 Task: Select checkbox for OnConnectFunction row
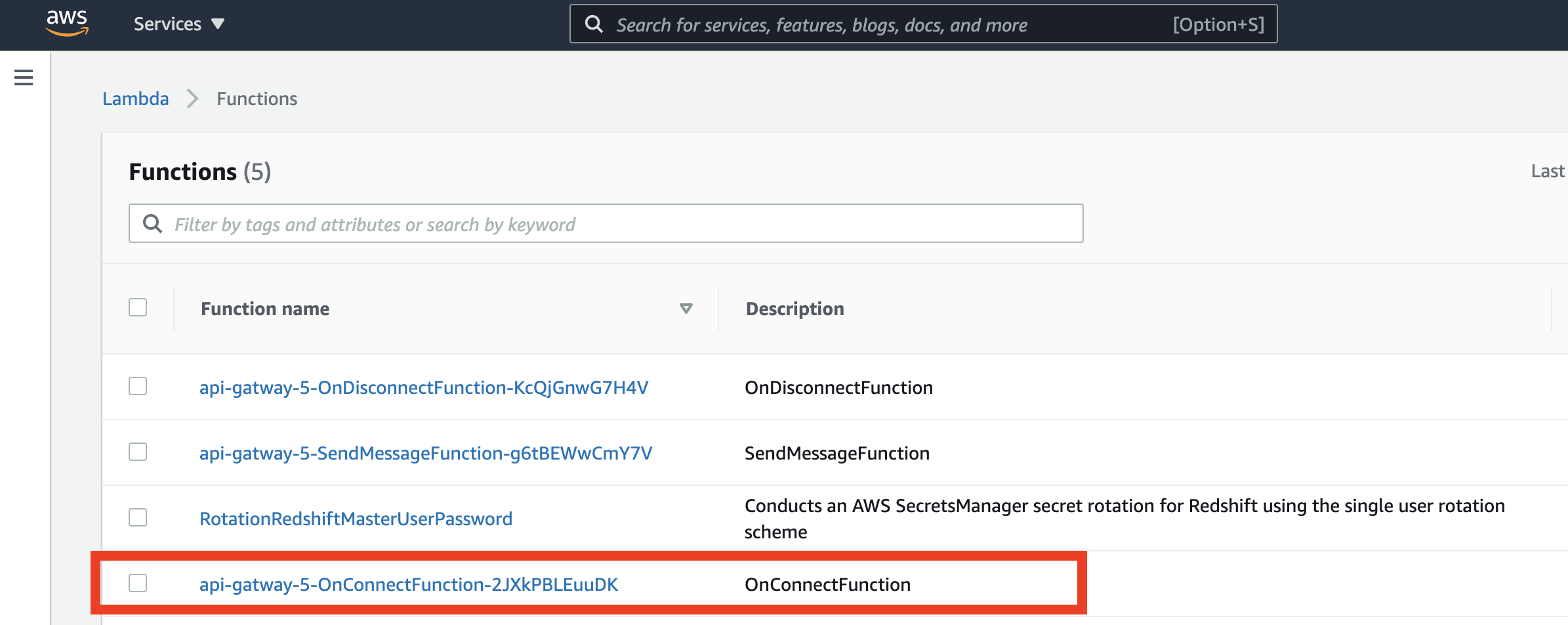138,583
